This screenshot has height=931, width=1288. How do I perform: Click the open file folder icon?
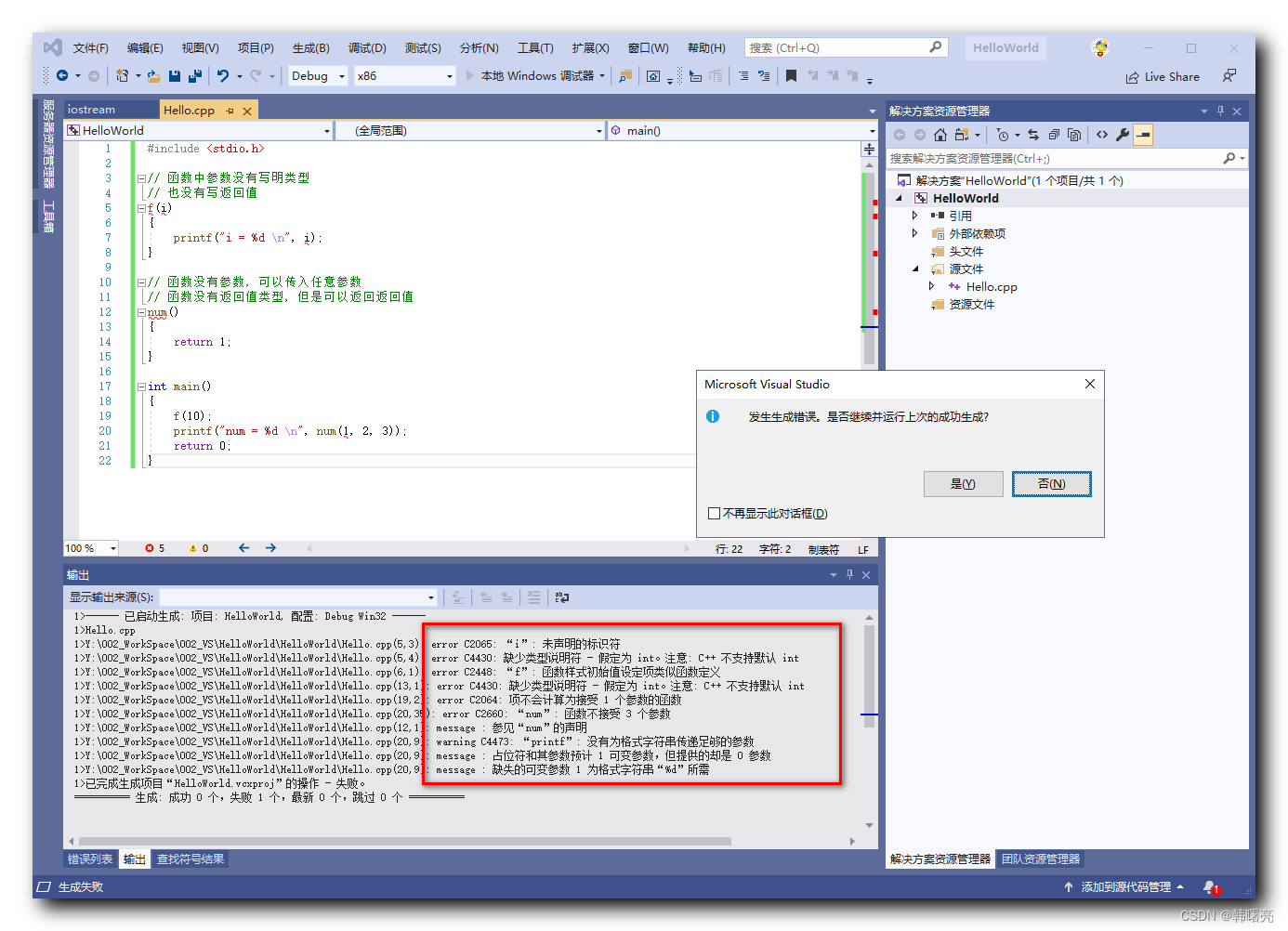(x=154, y=76)
